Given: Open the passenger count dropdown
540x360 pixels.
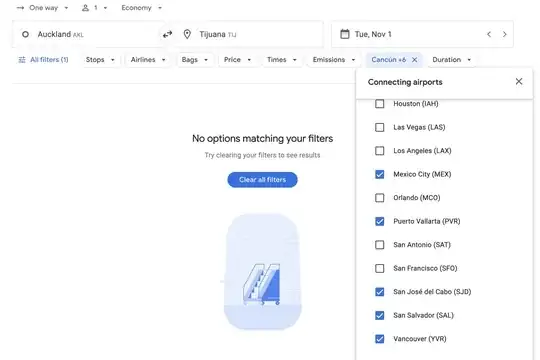Looking at the screenshot, I should click(x=95, y=8).
